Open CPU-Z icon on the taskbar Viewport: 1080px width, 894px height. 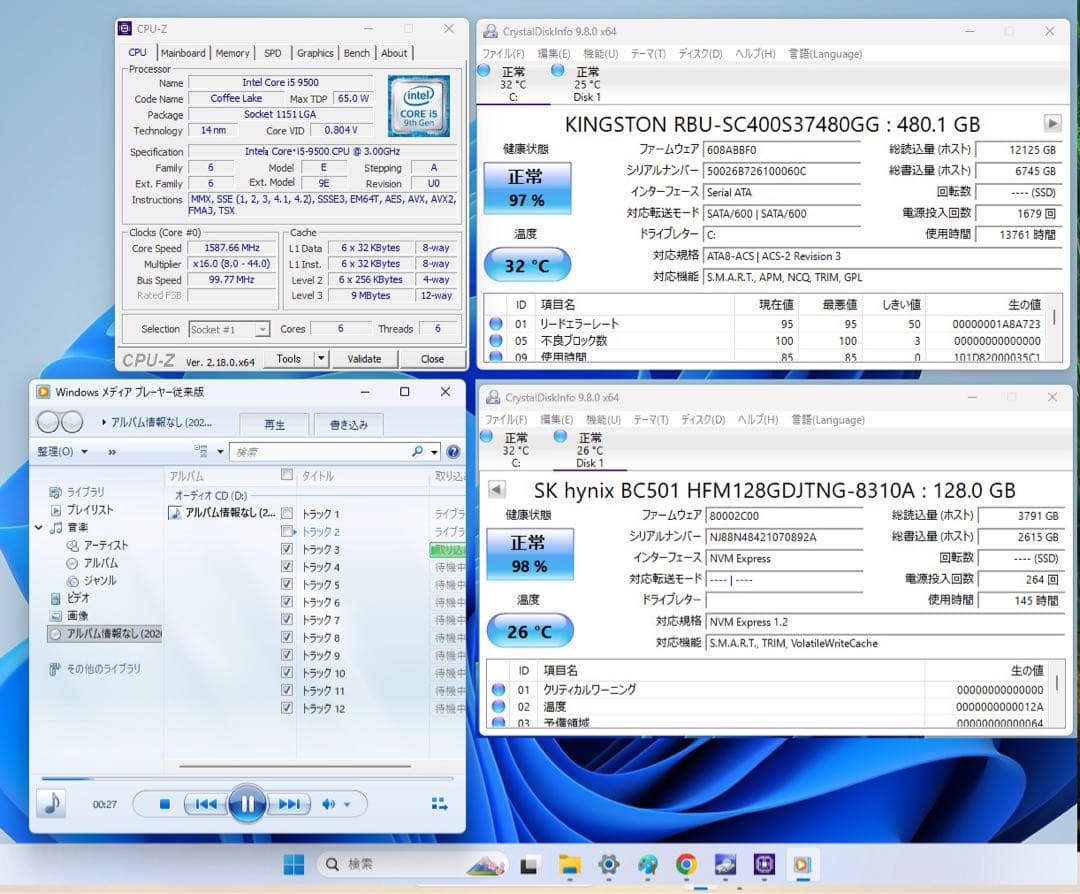click(x=764, y=864)
